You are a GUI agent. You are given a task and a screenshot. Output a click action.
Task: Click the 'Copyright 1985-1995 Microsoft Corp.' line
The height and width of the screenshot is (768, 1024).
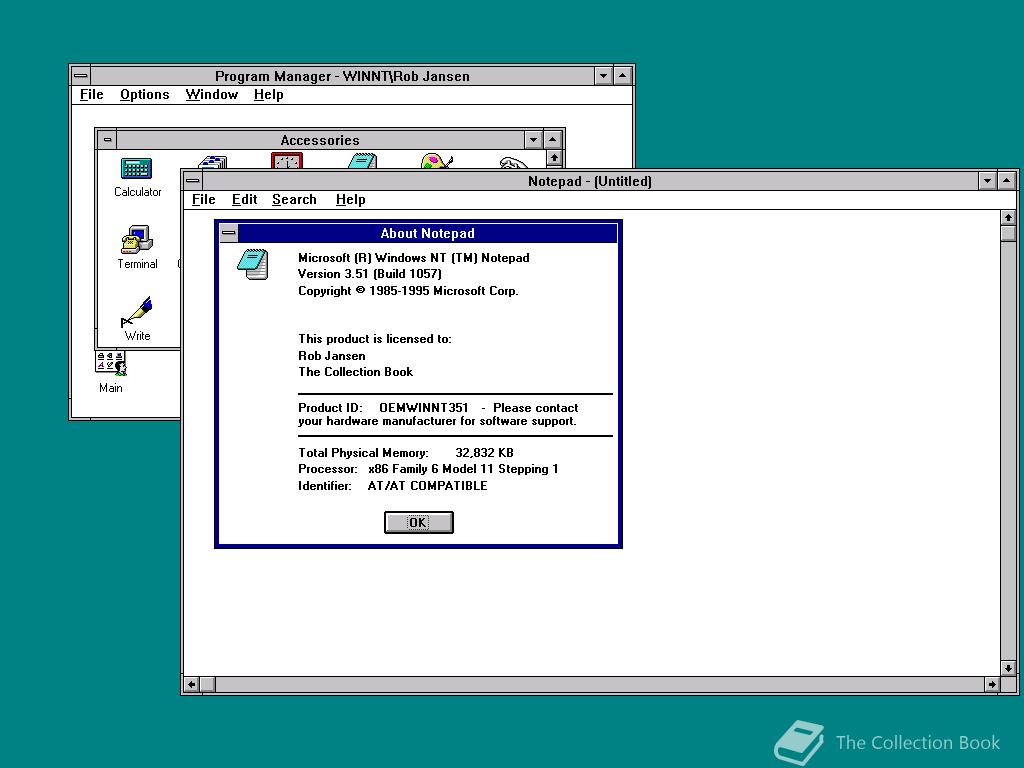pos(408,291)
